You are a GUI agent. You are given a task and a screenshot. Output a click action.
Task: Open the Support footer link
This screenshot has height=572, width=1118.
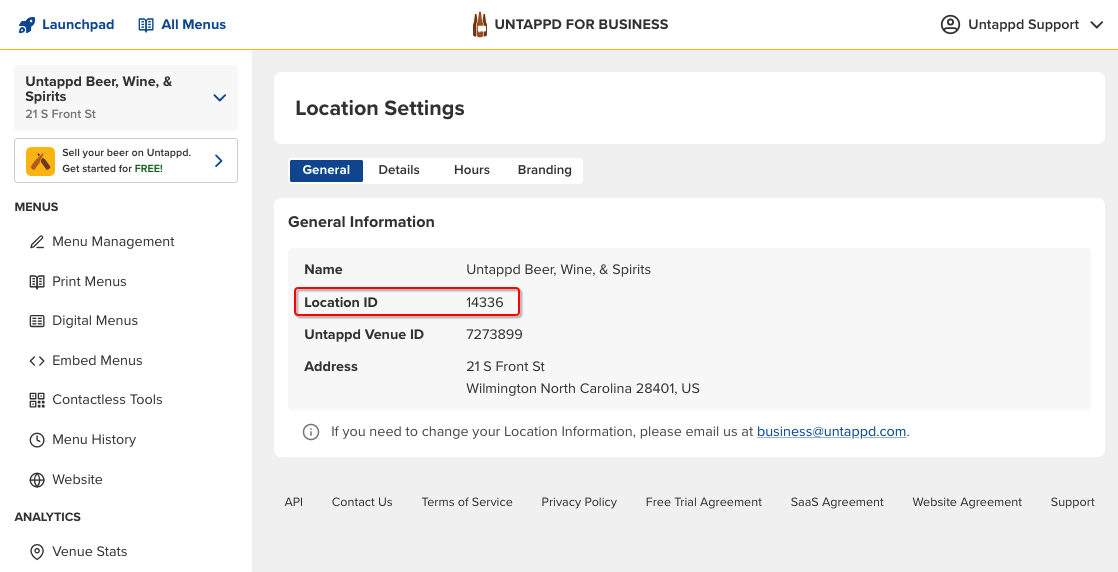pos(1072,502)
